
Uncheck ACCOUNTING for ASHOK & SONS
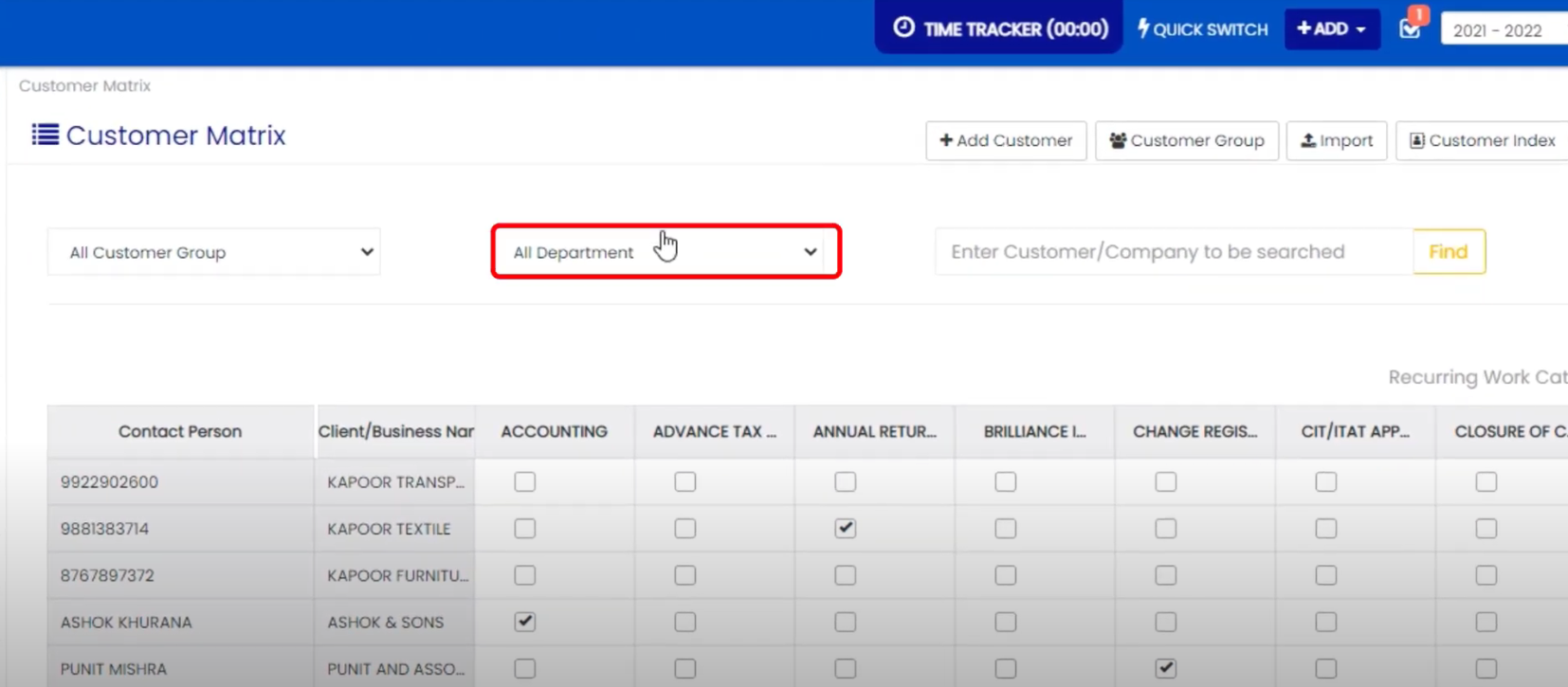click(x=525, y=622)
